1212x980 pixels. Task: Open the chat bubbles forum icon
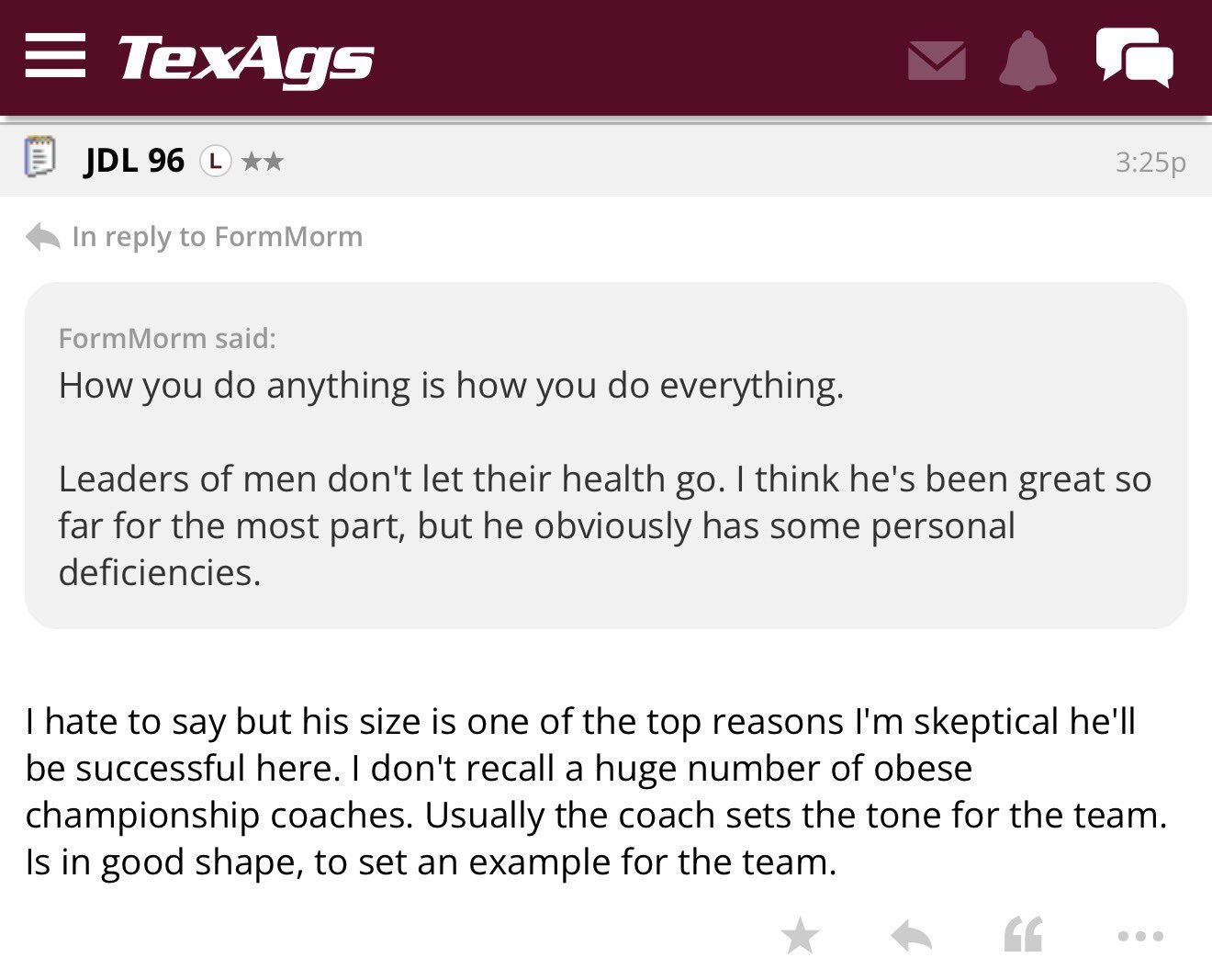tap(1134, 57)
